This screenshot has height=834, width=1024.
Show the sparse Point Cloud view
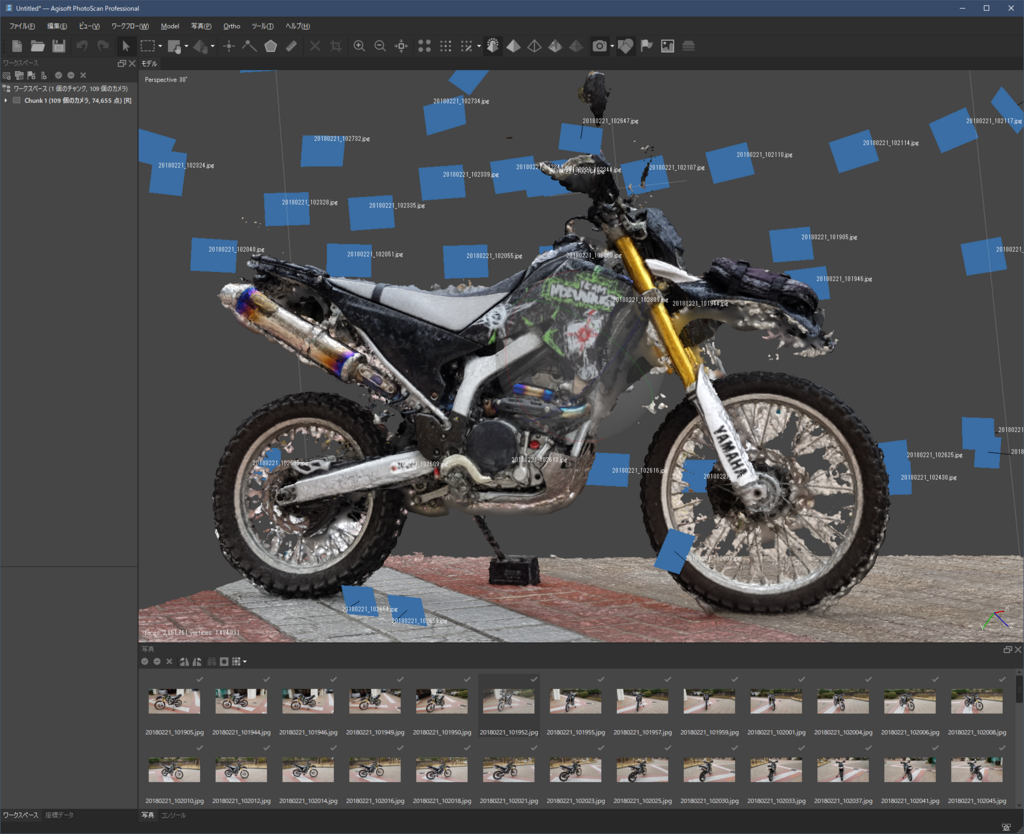point(424,46)
